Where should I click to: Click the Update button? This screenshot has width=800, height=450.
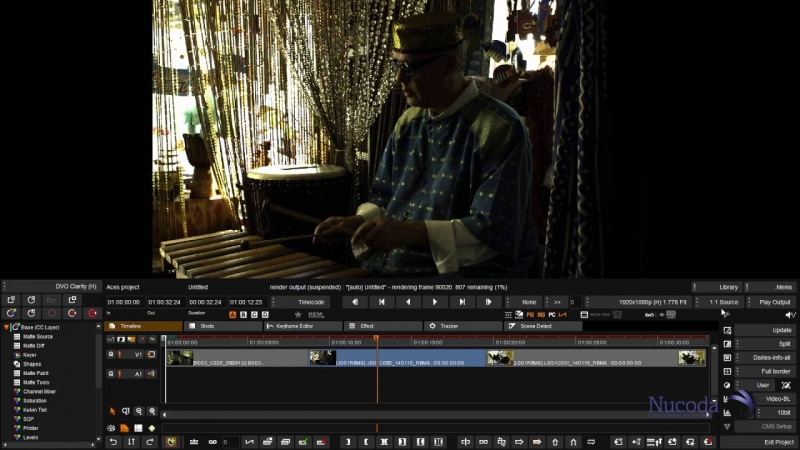click(x=767, y=330)
